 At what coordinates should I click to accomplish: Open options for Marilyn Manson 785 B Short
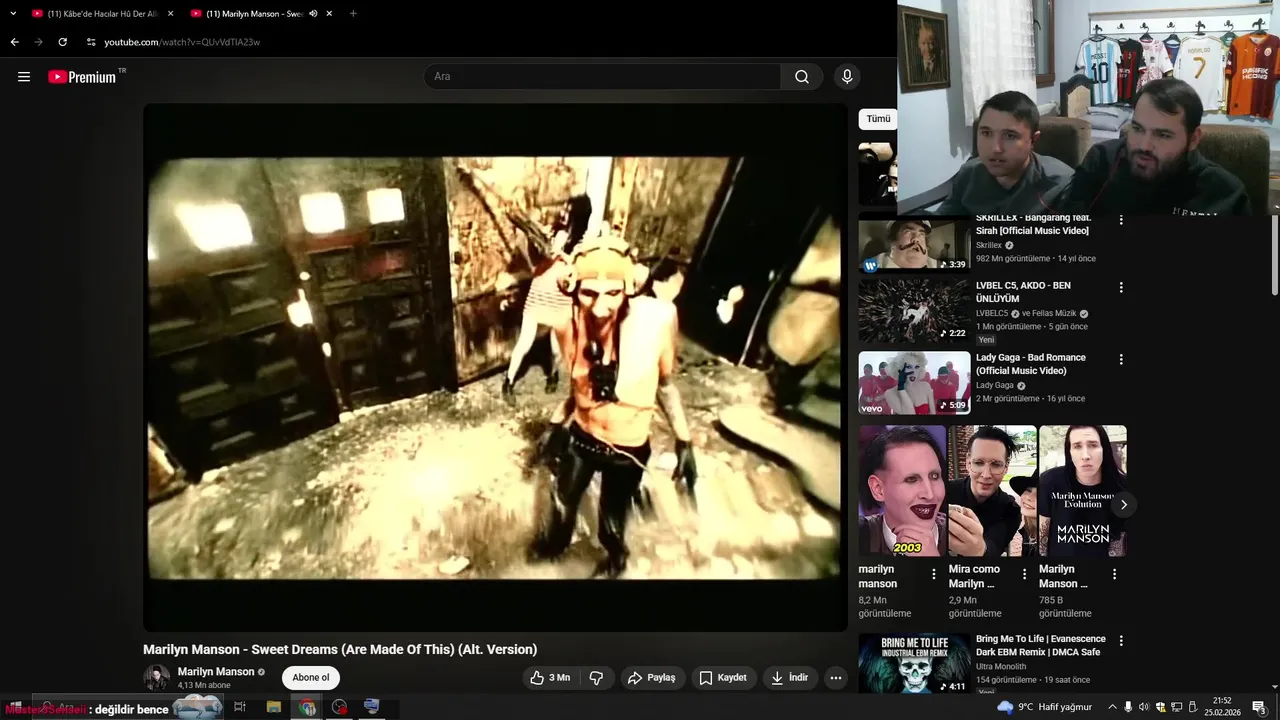click(1114, 574)
